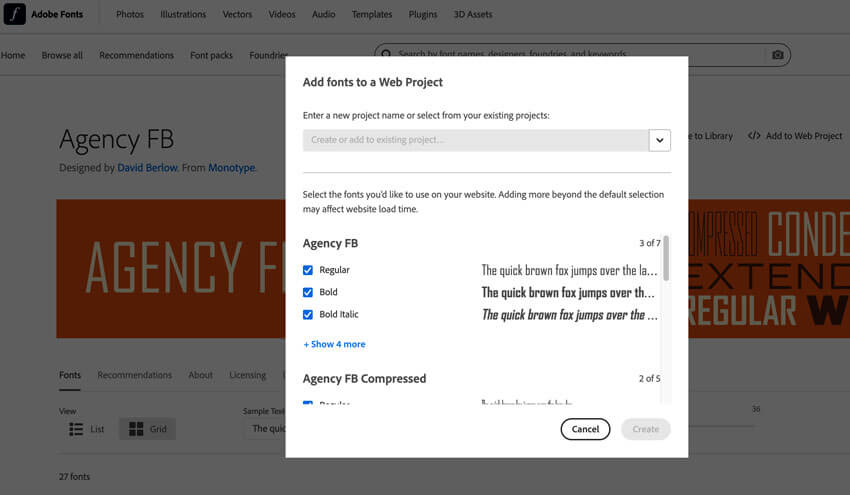Click the project name input field

475,140
